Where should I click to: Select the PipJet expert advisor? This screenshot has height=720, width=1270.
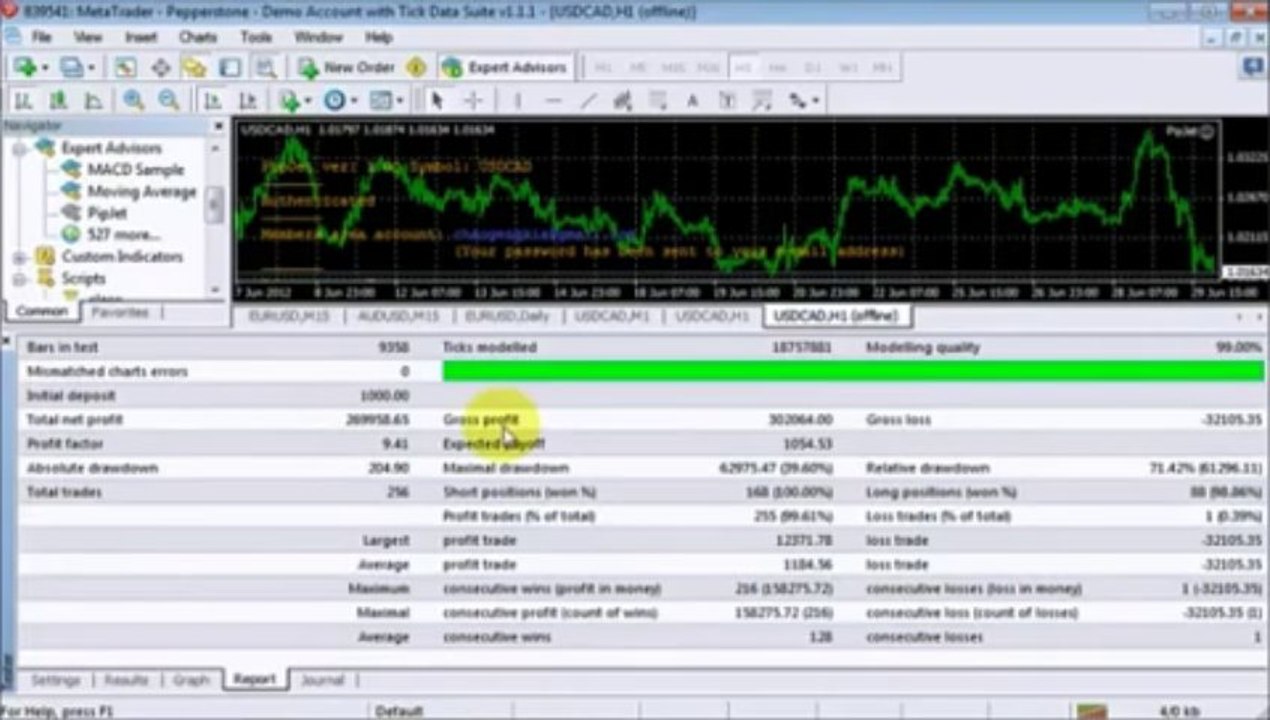pos(107,213)
